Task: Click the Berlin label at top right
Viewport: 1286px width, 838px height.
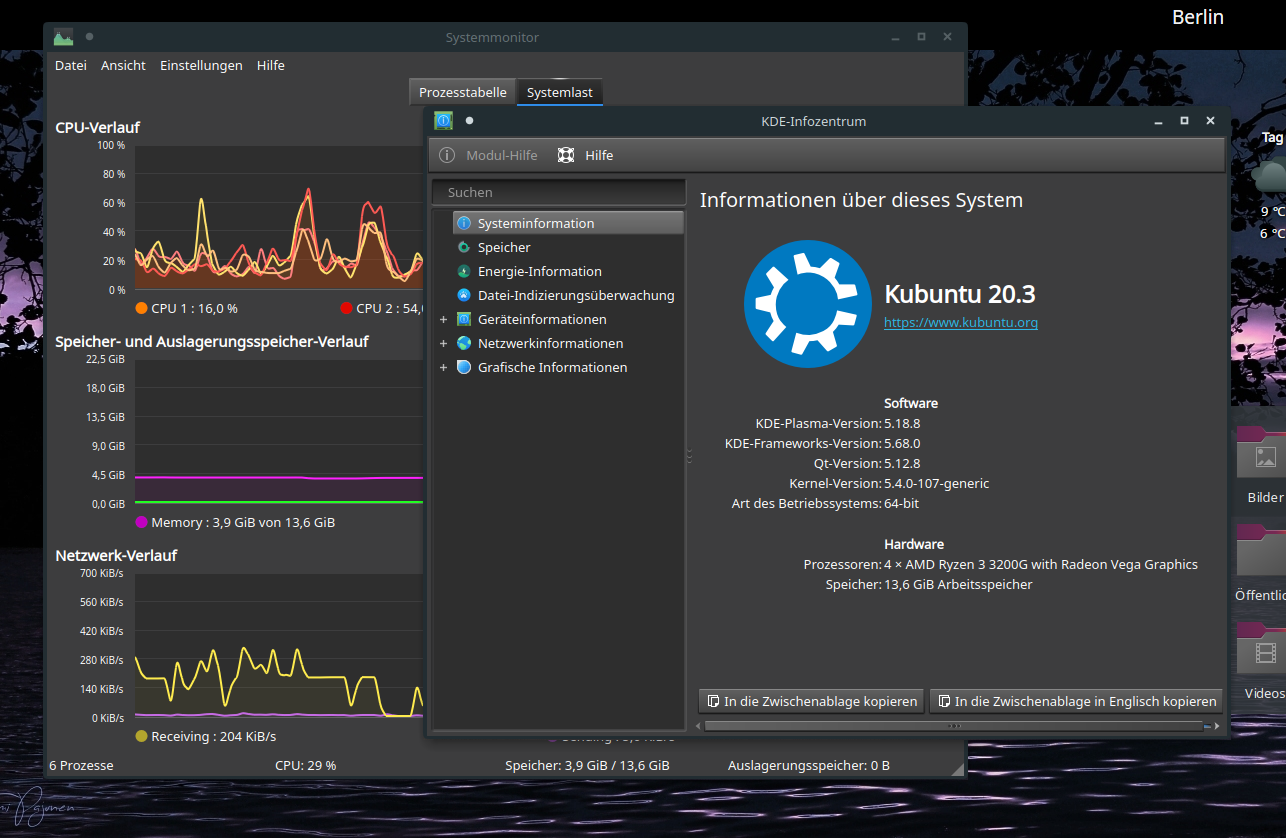Action: pyautogui.click(x=1198, y=17)
